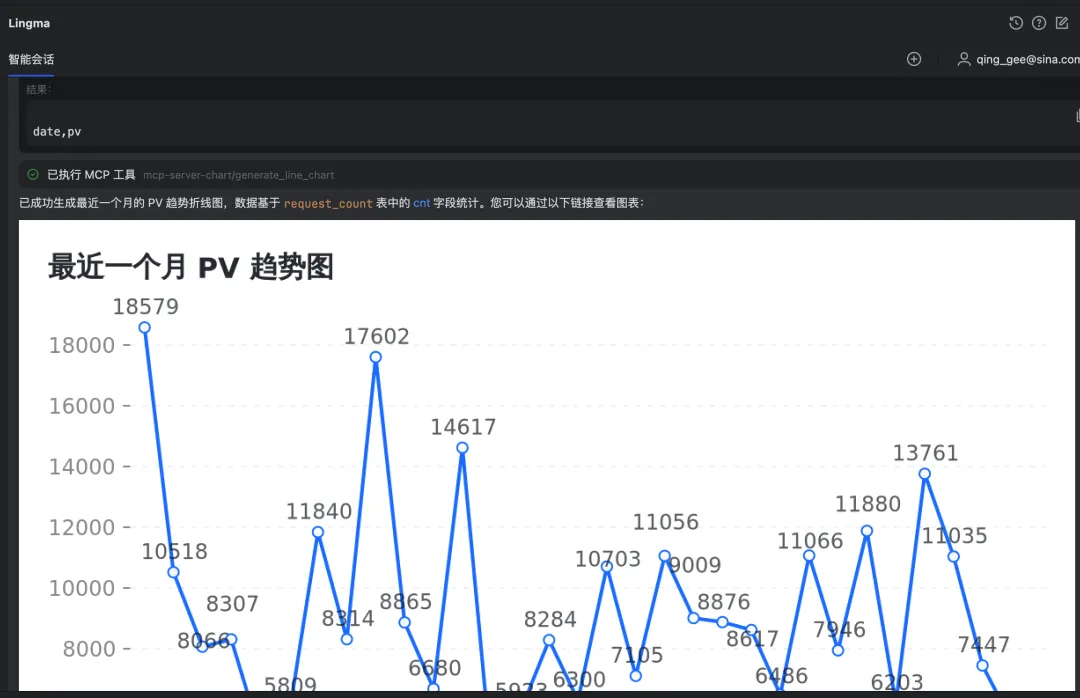1080x698 pixels.
Task: Click the green MCP tool executed checkmark
Action: [x=32, y=174]
